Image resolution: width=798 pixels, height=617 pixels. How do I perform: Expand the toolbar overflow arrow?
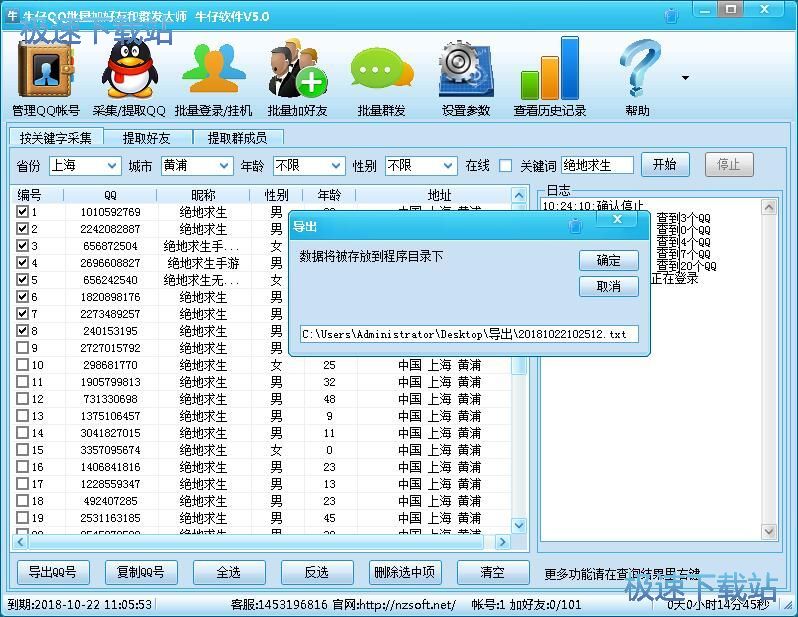(x=686, y=78)
